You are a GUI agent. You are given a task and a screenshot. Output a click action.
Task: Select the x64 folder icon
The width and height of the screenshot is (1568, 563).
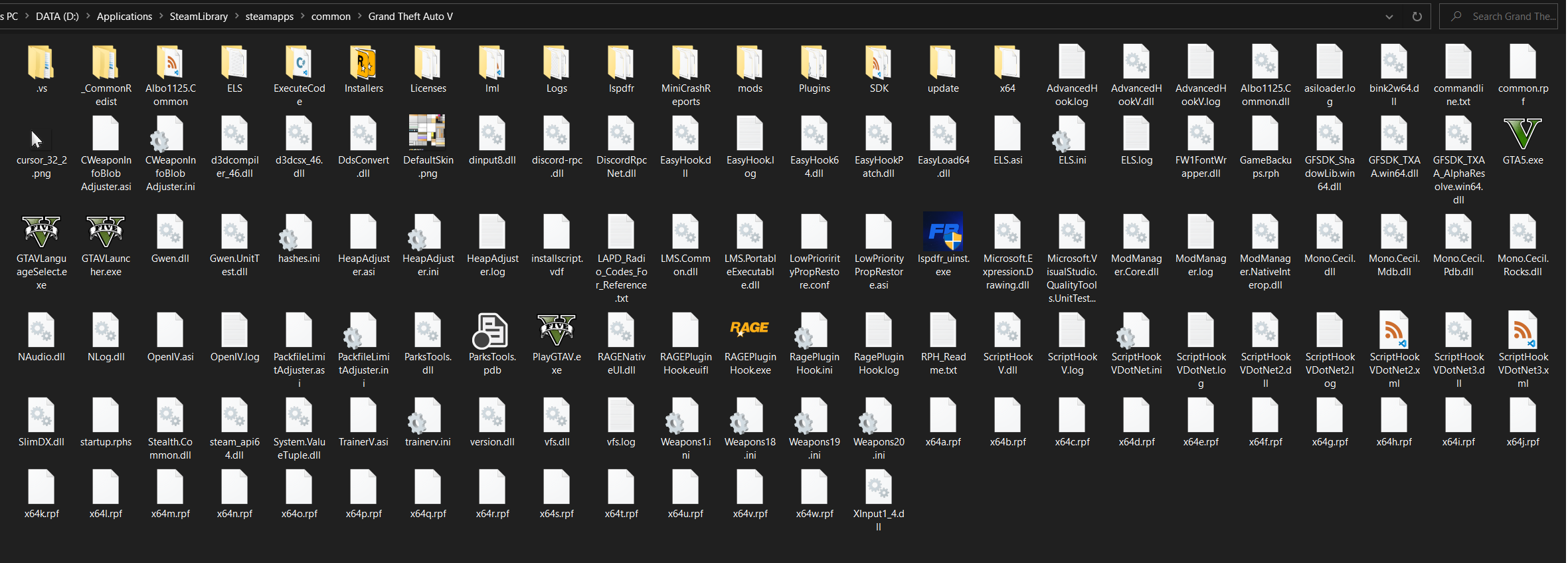click(x=1007, y=63)
